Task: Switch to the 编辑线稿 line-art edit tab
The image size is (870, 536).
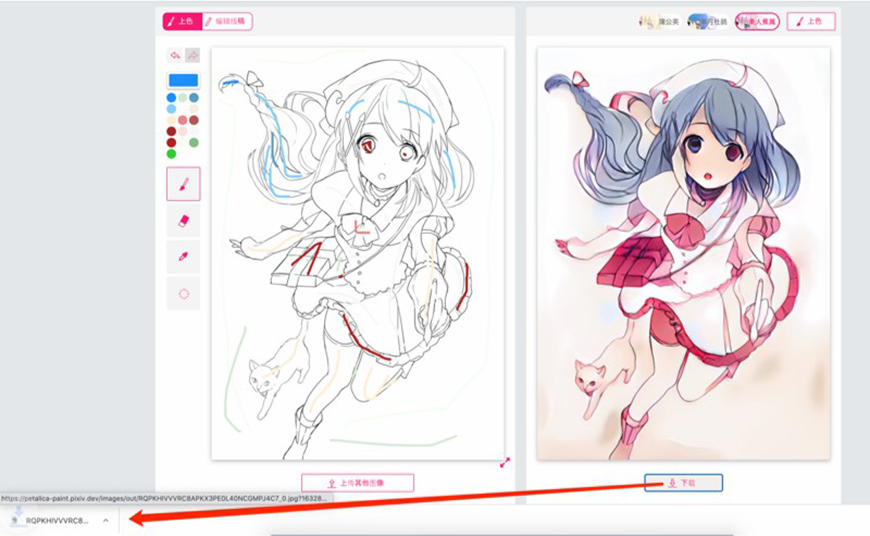Action: click(x=227, y=21)
